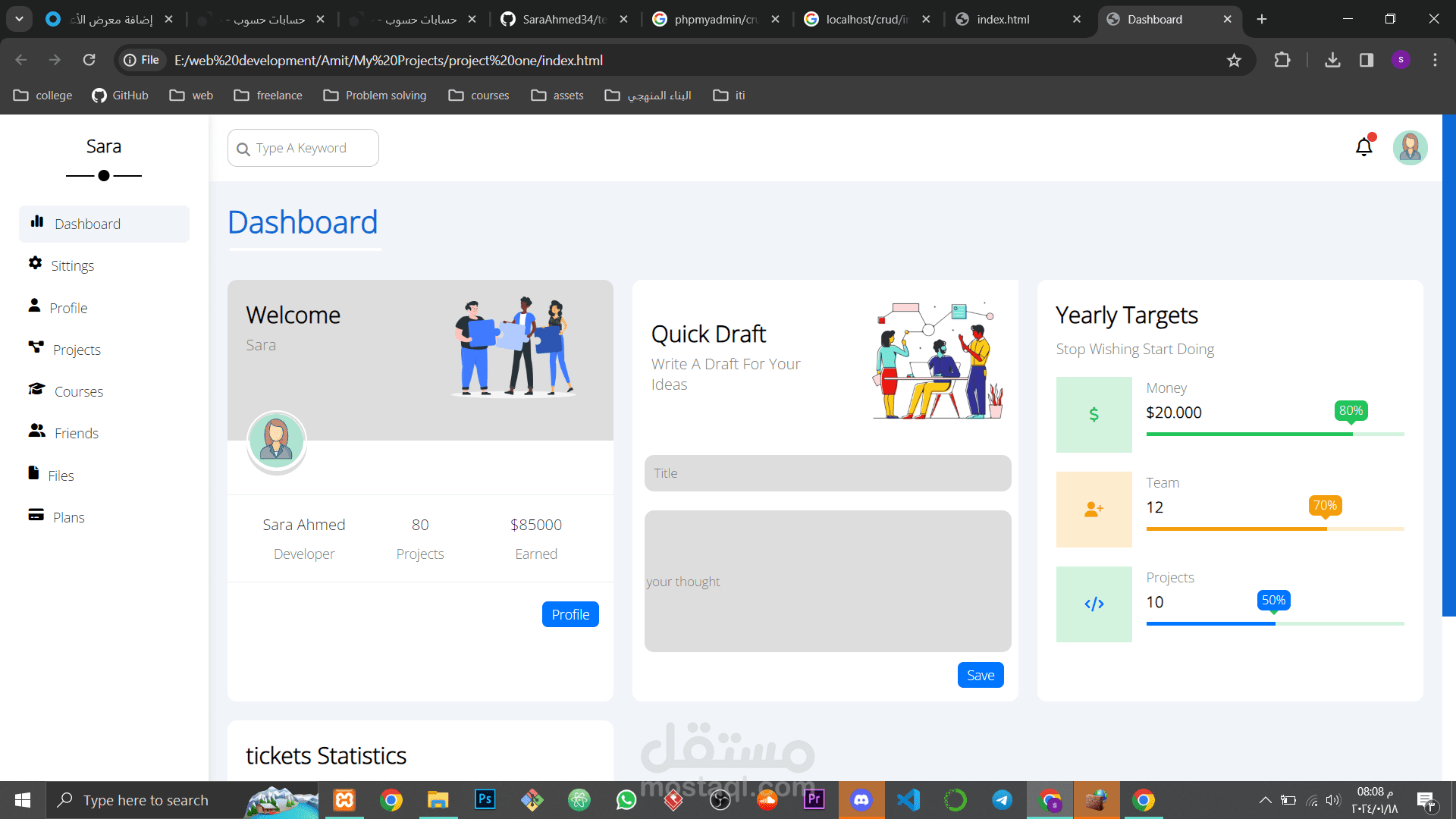Open Visual Studio Code from taskbar
1456x819 pixels.
tap(908, 800)
